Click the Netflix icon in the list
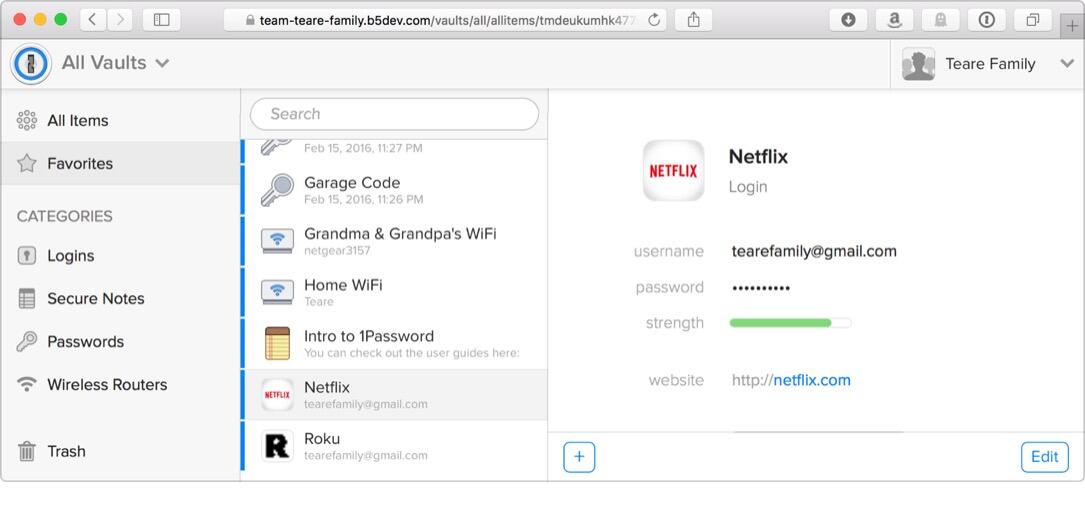 pos(277,395)
